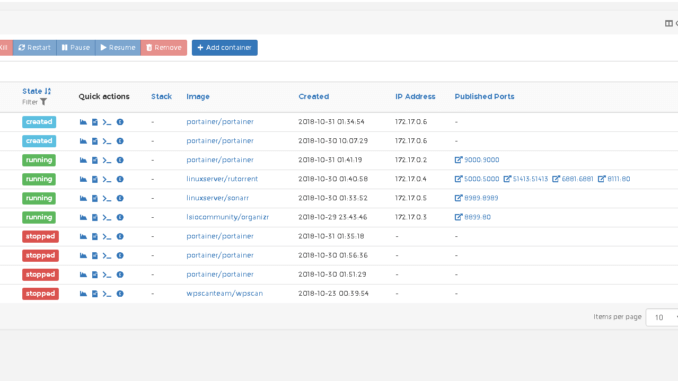This screenshot has width=678, height=381.
Task: Open the linuxserver/rutorrent image link
Action: pos(222,179)
